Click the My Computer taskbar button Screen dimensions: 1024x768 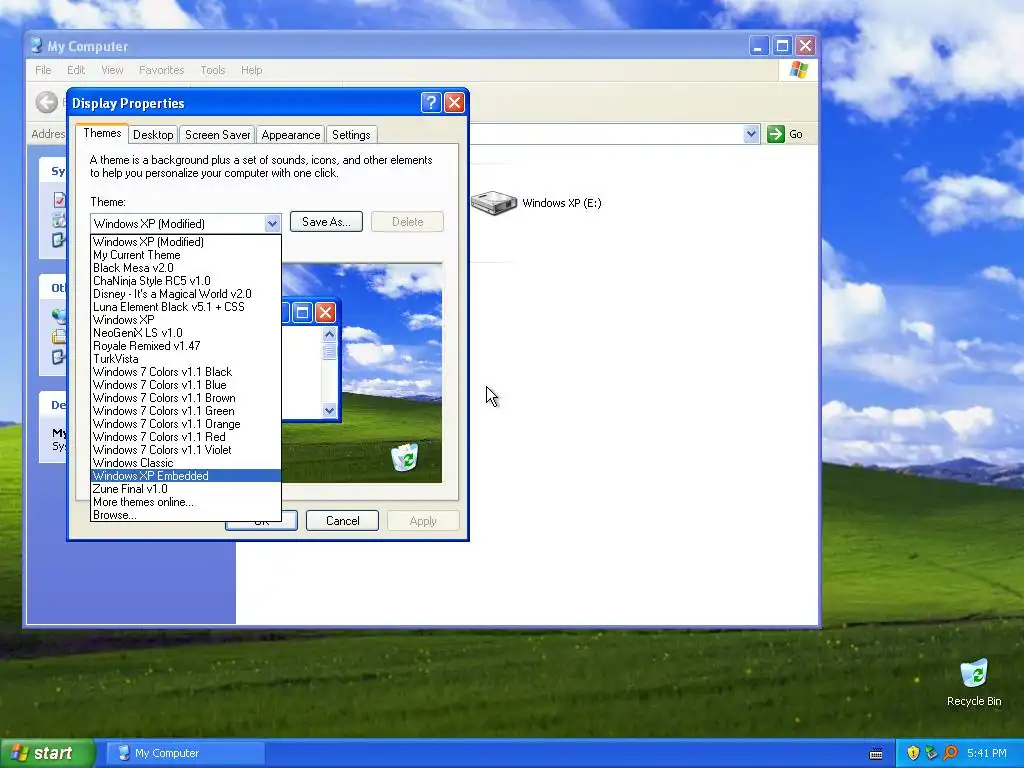coord(185,753)
